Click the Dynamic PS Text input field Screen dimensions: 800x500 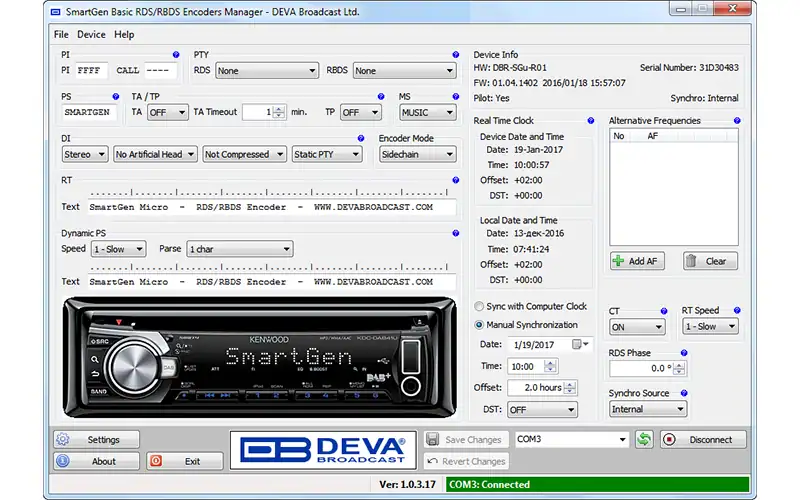click(x=271, y=282)
